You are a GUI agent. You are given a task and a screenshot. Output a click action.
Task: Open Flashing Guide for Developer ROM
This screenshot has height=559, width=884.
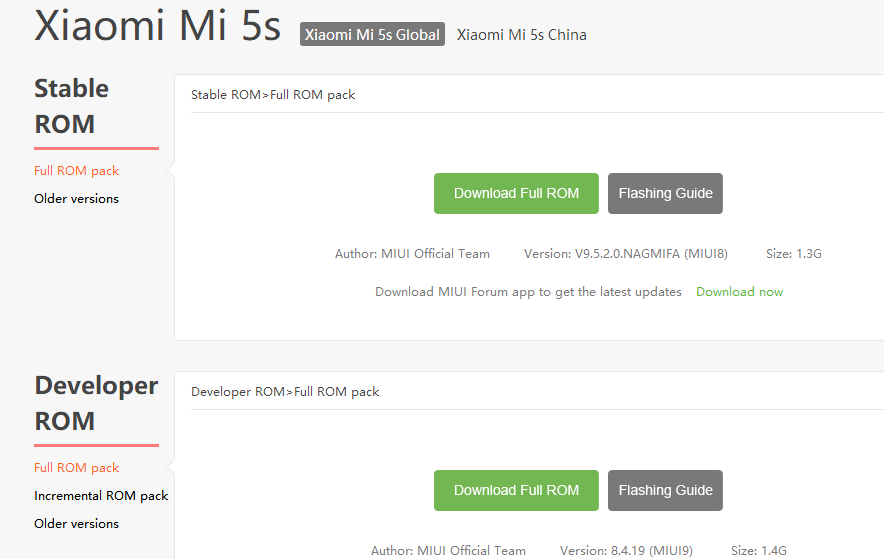tap(665, 490)
